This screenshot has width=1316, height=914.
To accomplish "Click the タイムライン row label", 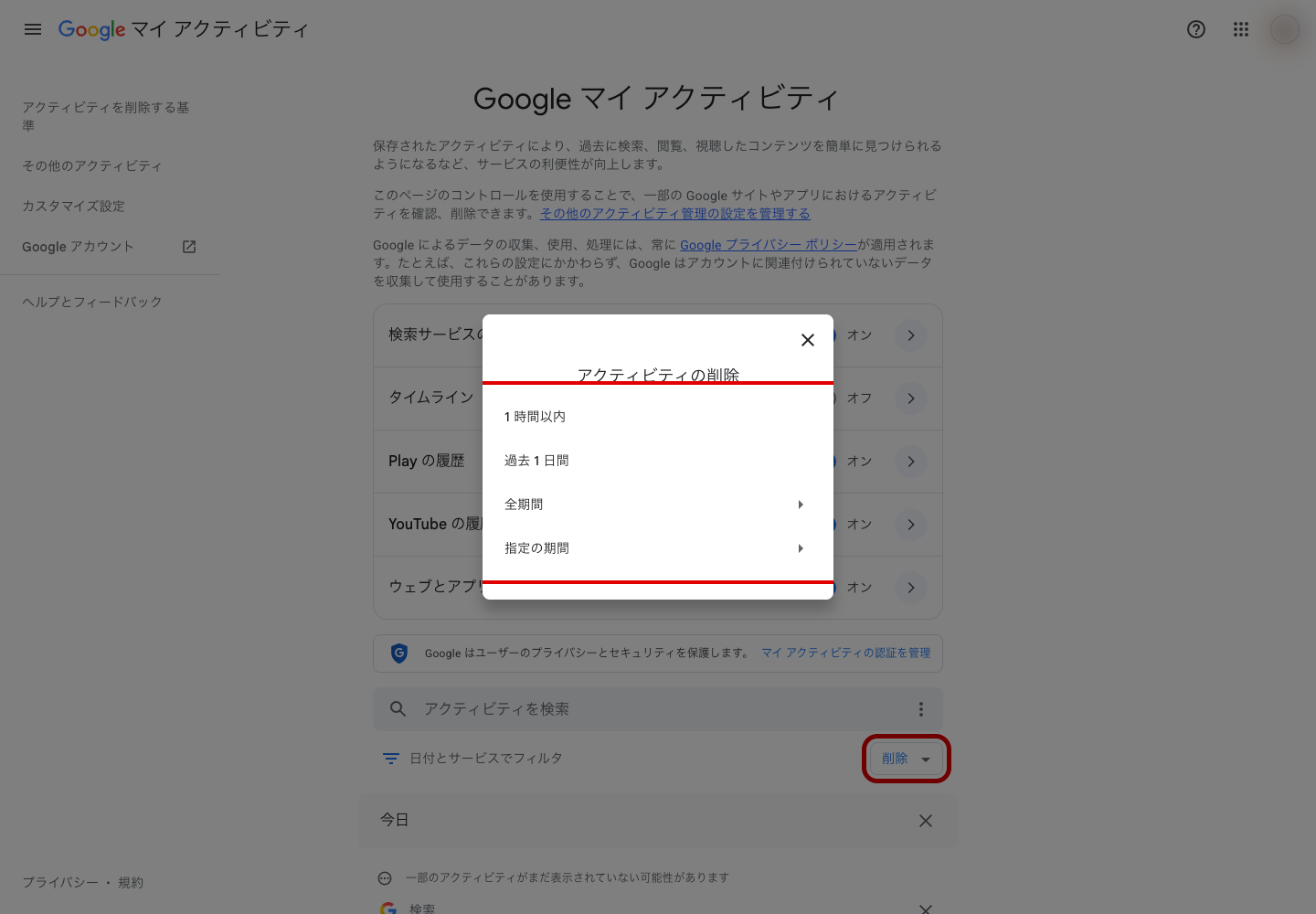I will coord(431,398).
